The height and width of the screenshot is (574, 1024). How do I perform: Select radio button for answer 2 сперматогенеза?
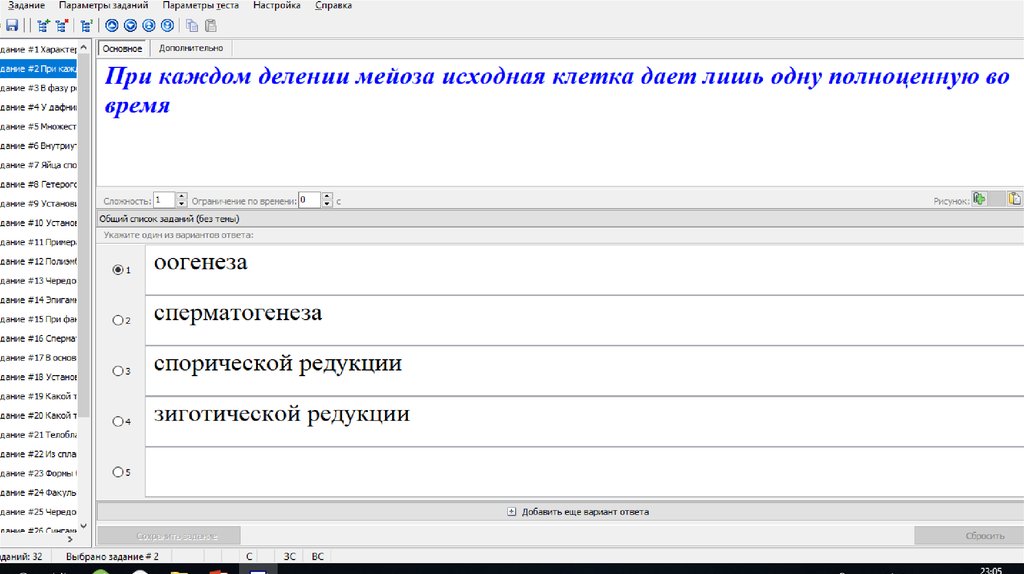(x=118, y=320)
